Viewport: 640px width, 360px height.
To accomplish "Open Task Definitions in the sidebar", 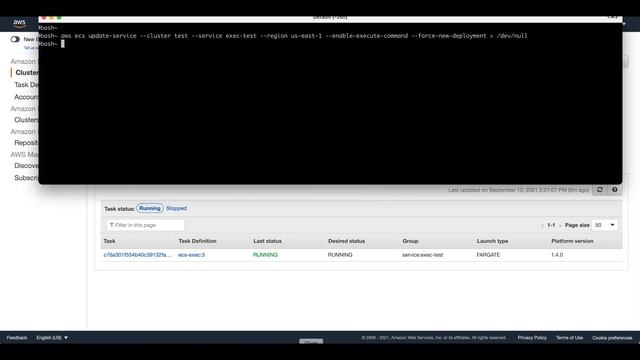I will point(27,85).
